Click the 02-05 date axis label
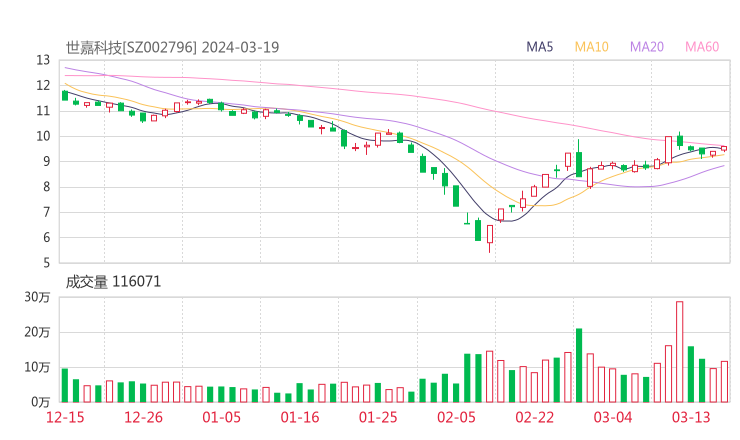The width and height of the screenshot is (740, 440). [456, 417]
